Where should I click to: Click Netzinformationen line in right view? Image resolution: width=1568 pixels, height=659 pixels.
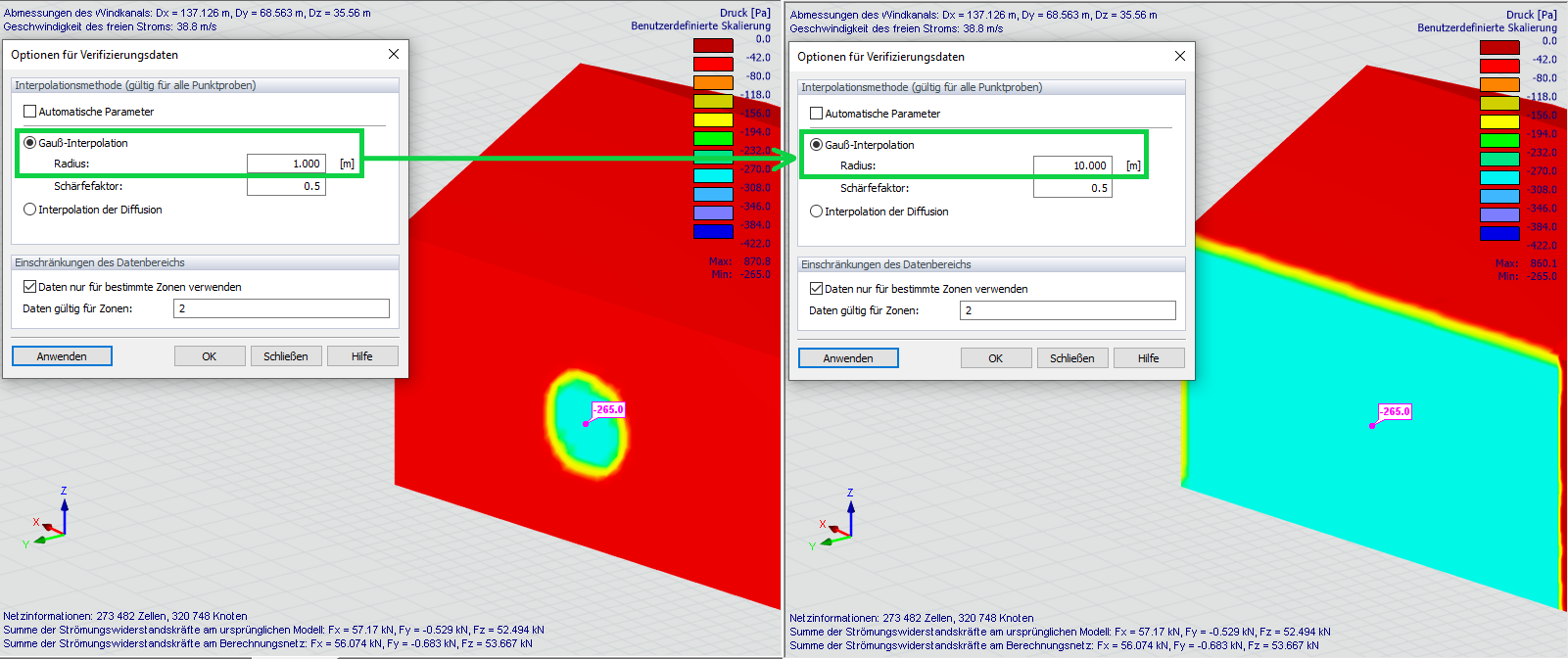point(912,618)
